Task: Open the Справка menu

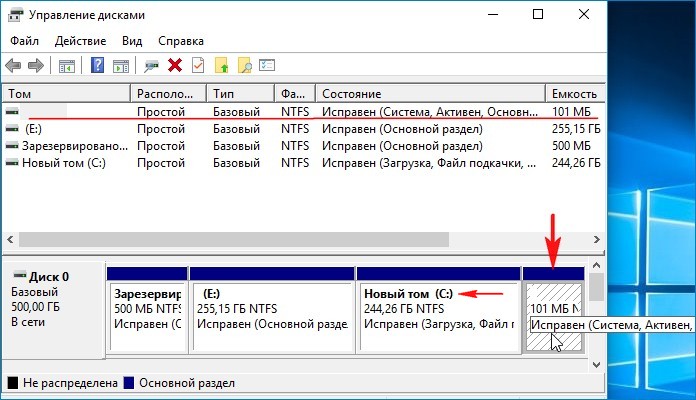Action: 181,41
